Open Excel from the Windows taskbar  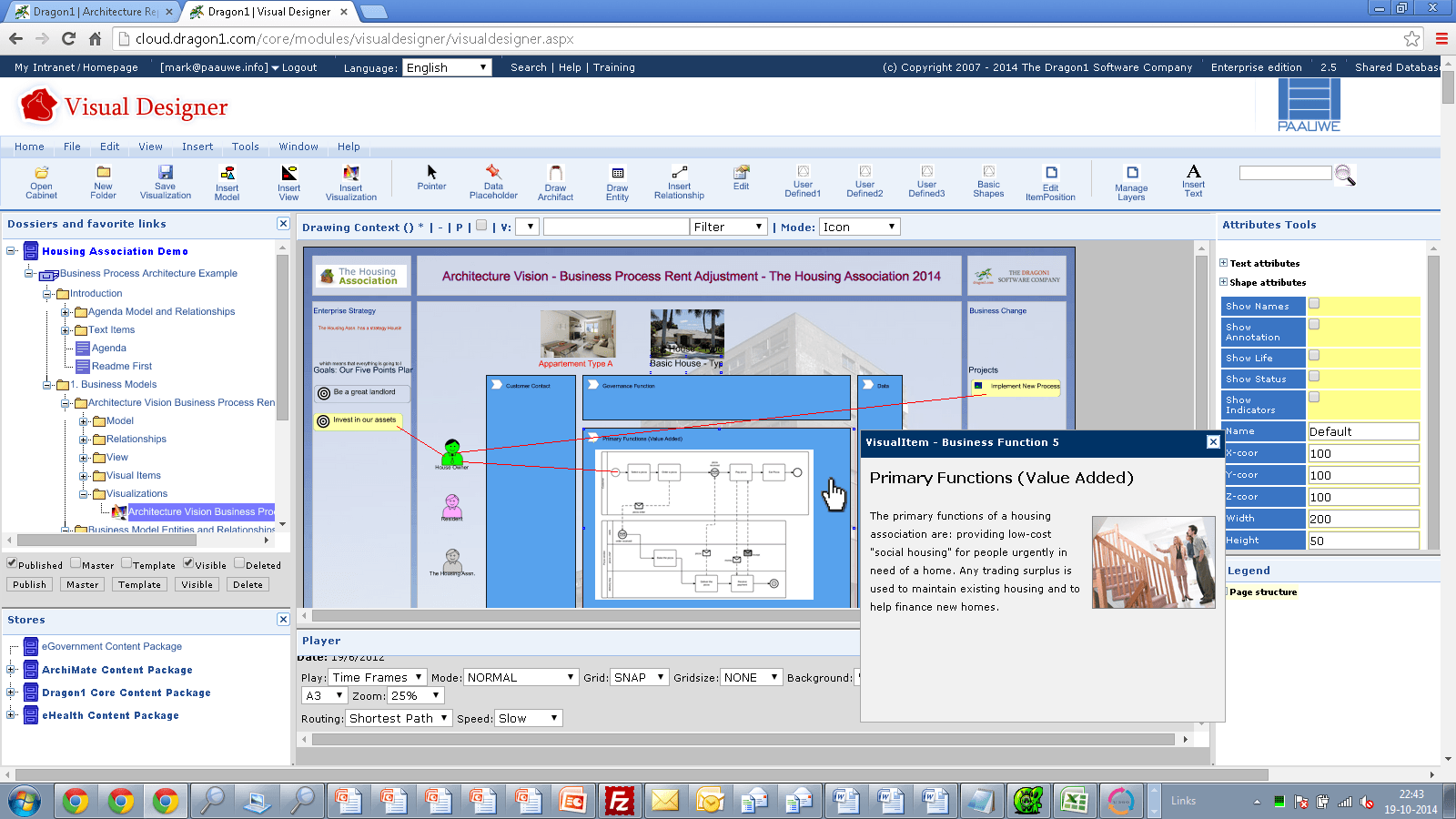point(1075,801)
